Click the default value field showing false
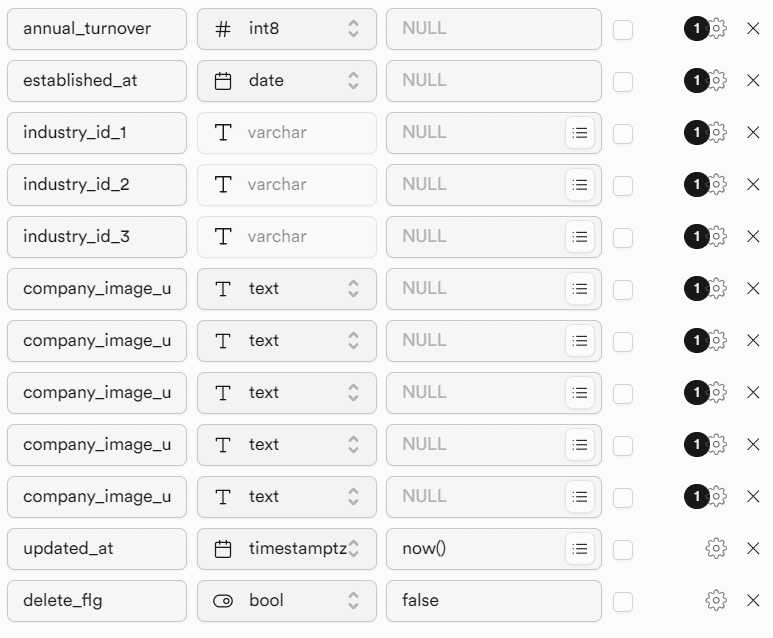The height and width of the screenshot is (638, 773). coord(493,600)
